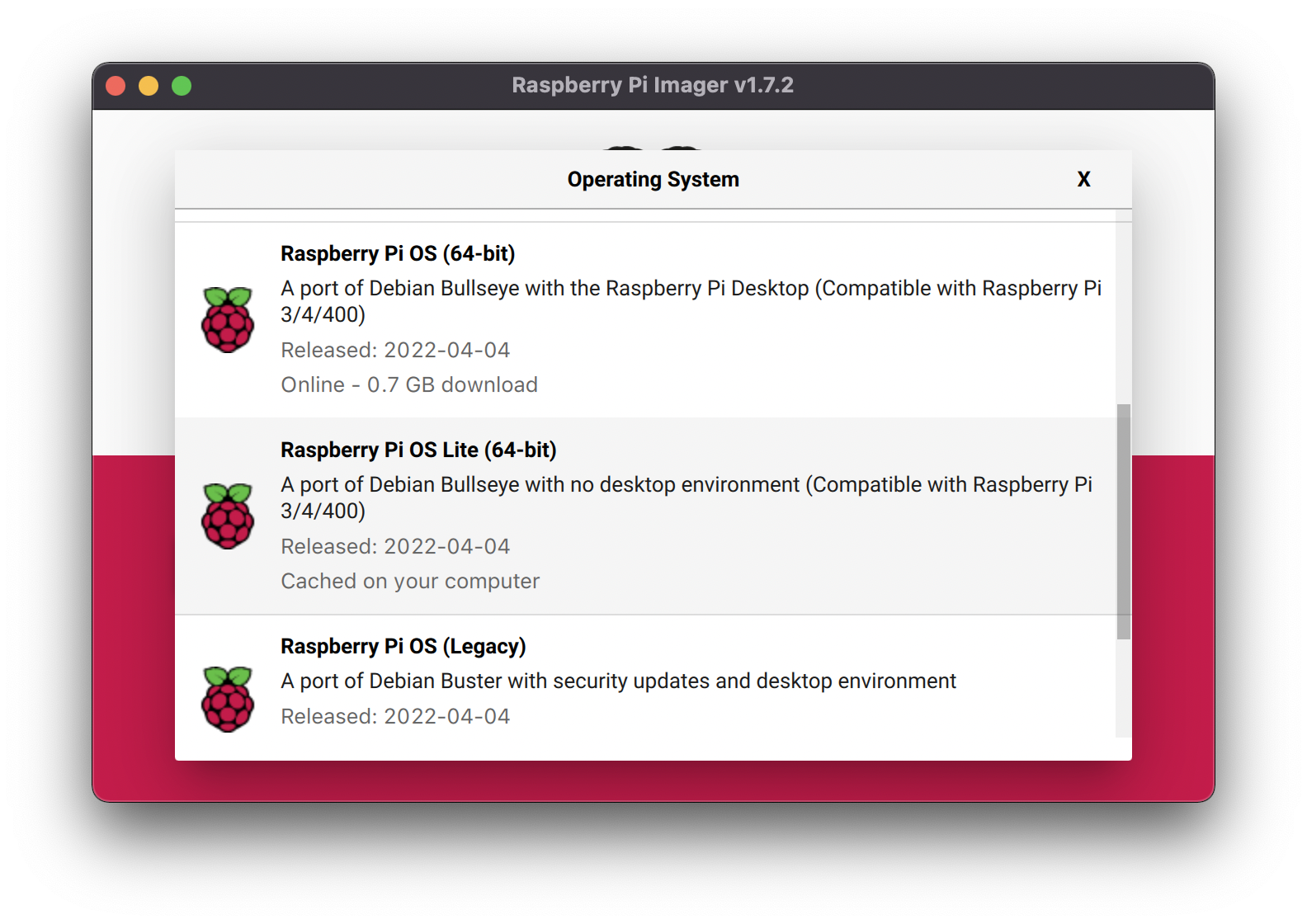Click release date under Raspberry Pi OS (64-bit)

[x=395, y=350]
